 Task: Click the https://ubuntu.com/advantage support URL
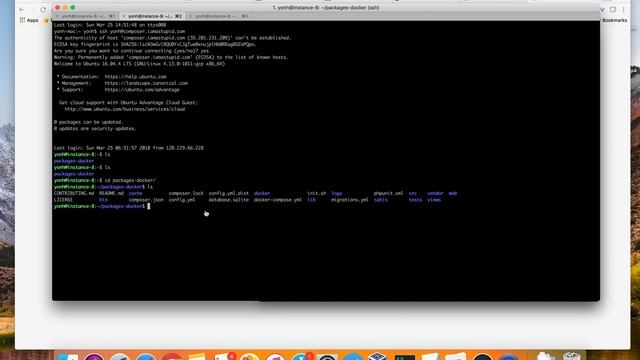[x=142, y=90]
